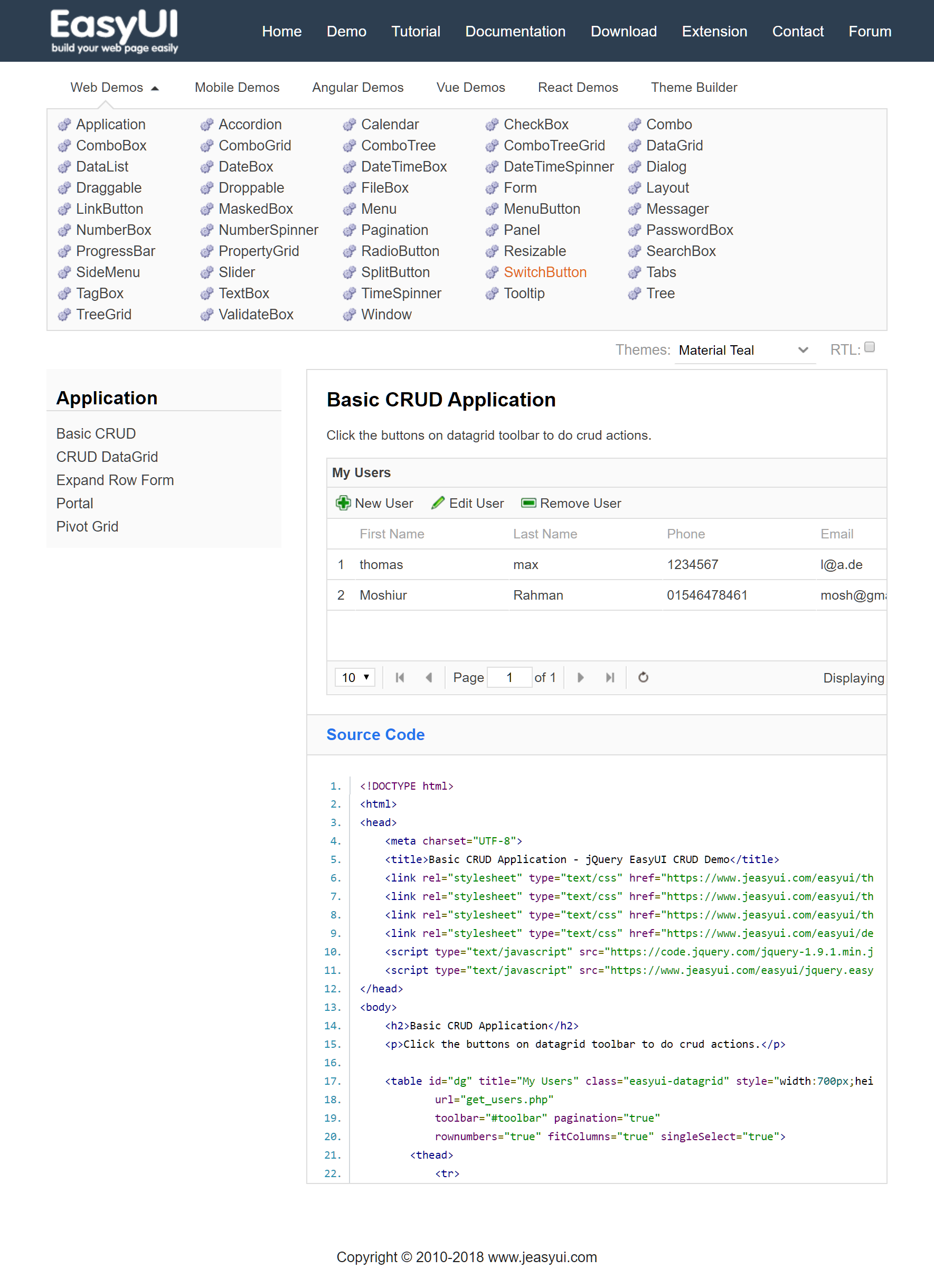Open CRUD DataGrid in Application sidebar
This screenshot has height=1288, width=934.
pos(107,457)
